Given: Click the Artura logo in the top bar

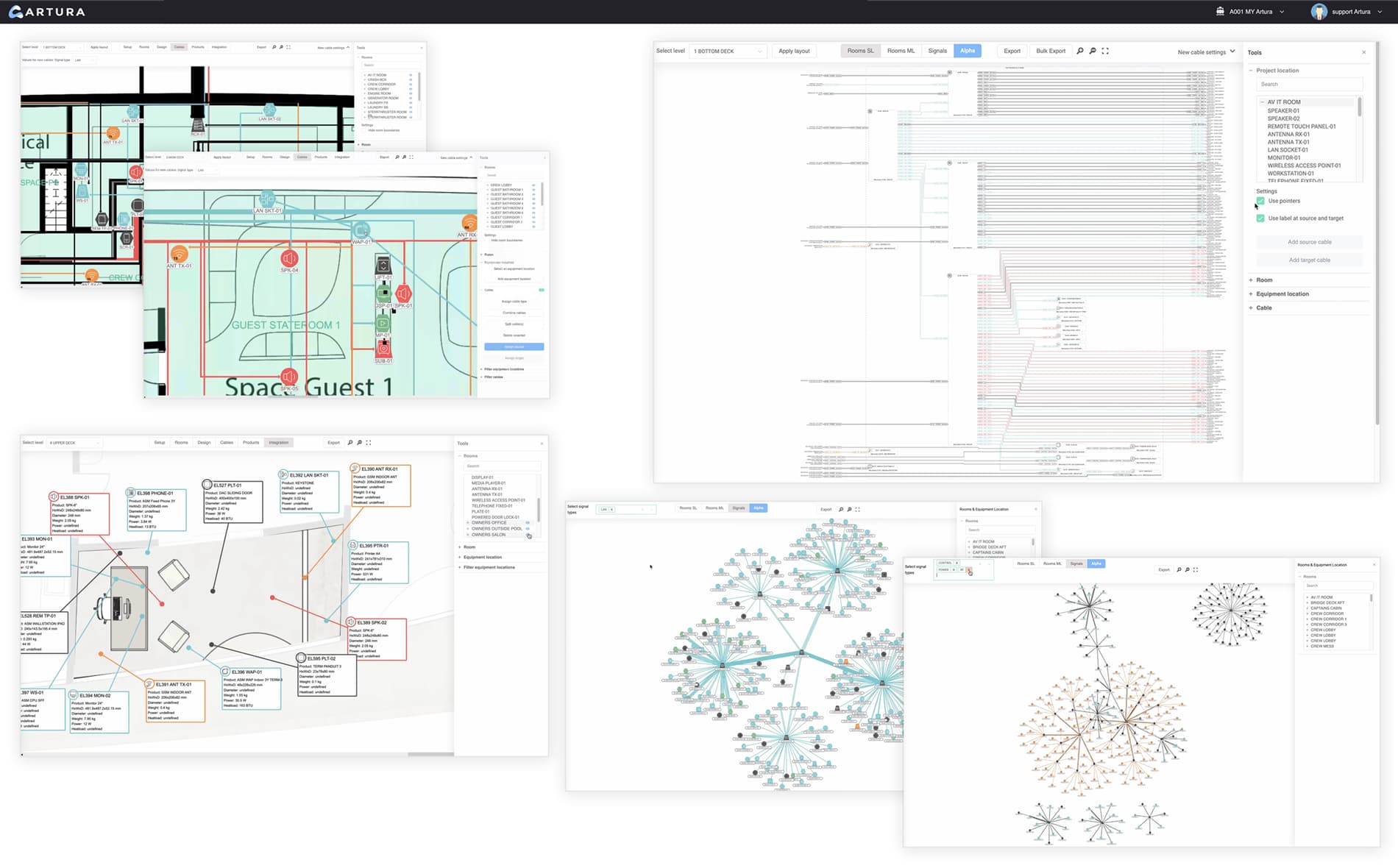Looking at the screenshot, I should point(46,11).
